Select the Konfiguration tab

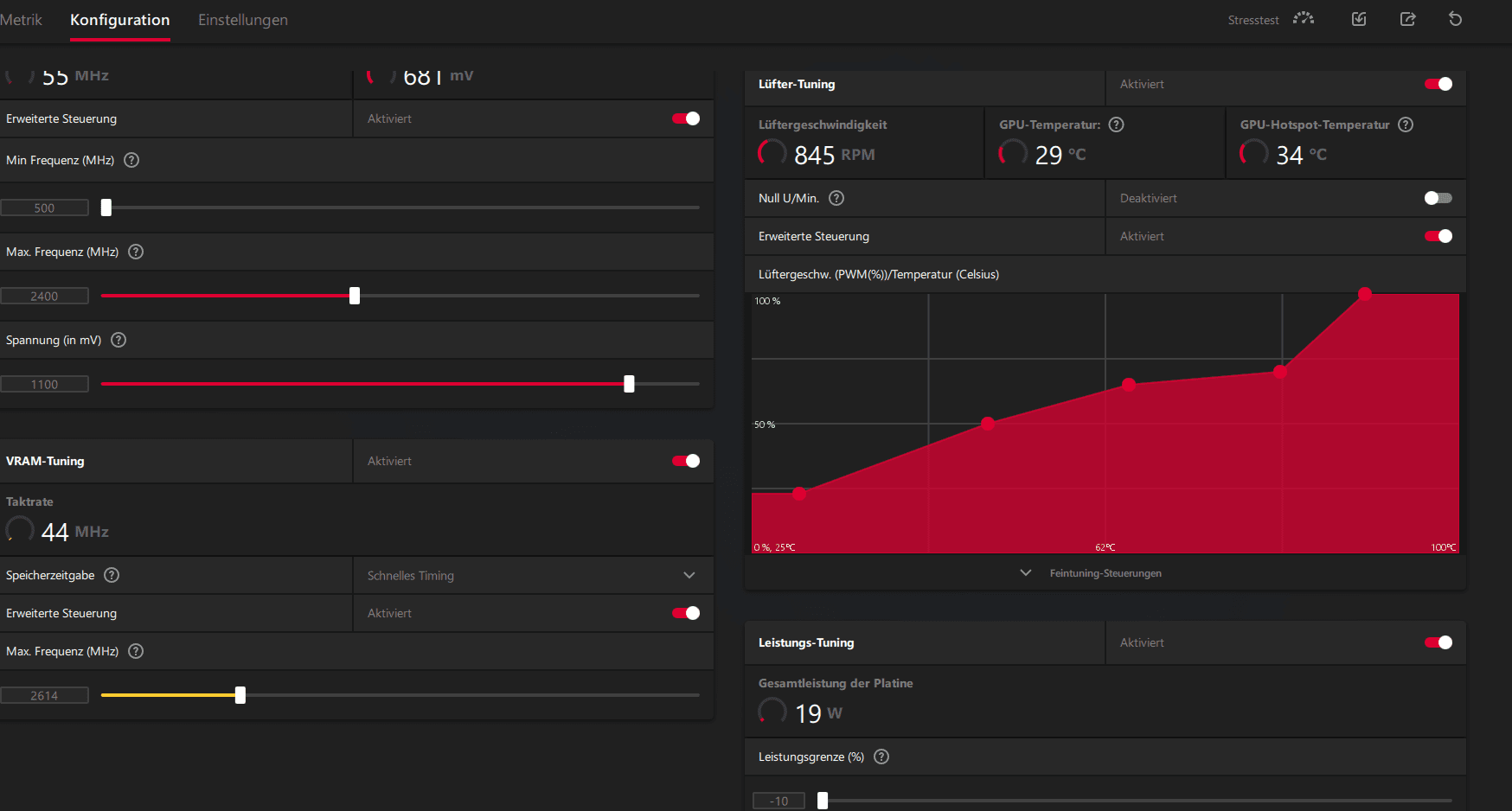pyautogui.click(x=120, y=20)
